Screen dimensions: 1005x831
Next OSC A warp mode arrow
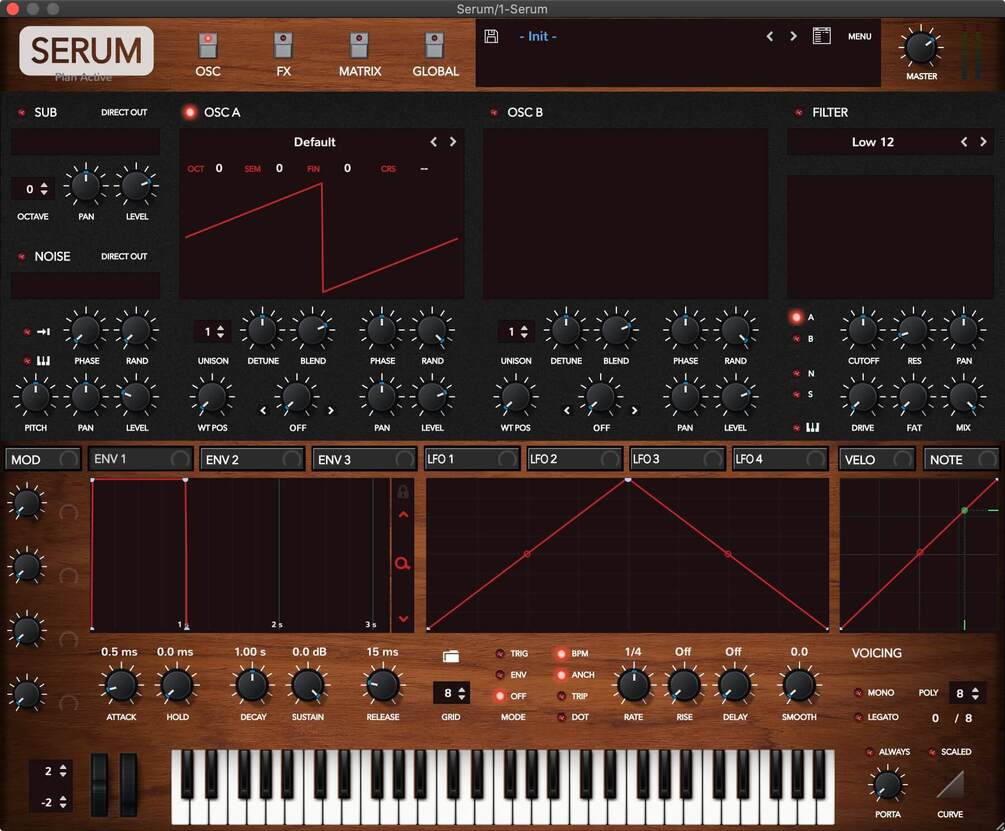pyautogui.click(x=331, y=411)
